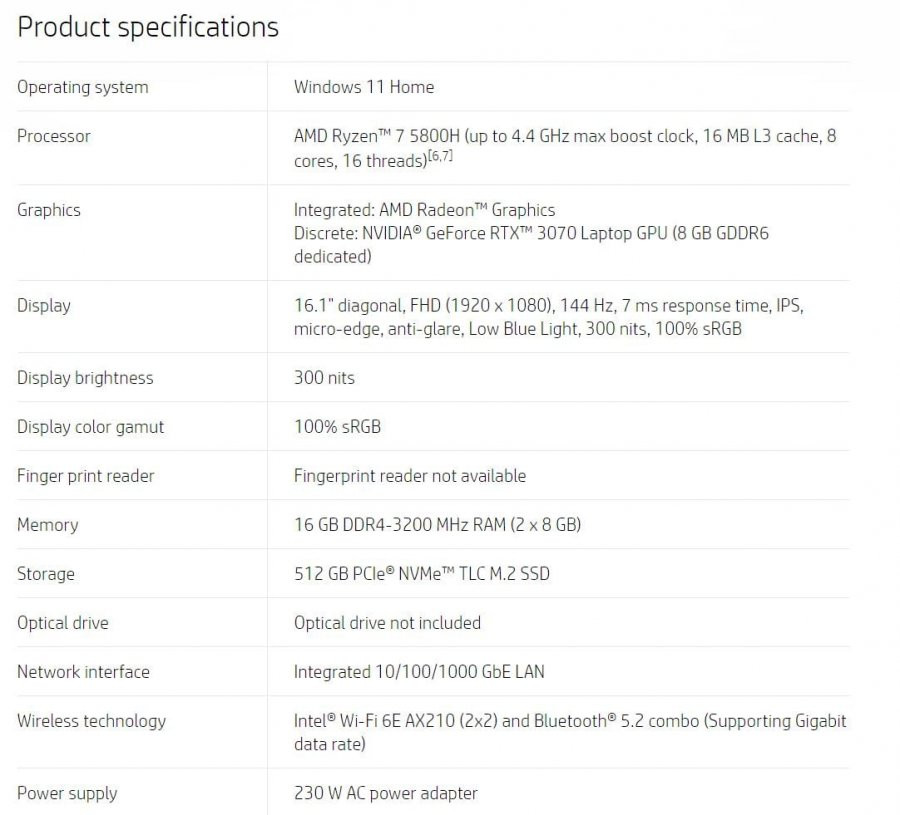Select the Display brightness label
900x815 pixels.
(85, 378)
